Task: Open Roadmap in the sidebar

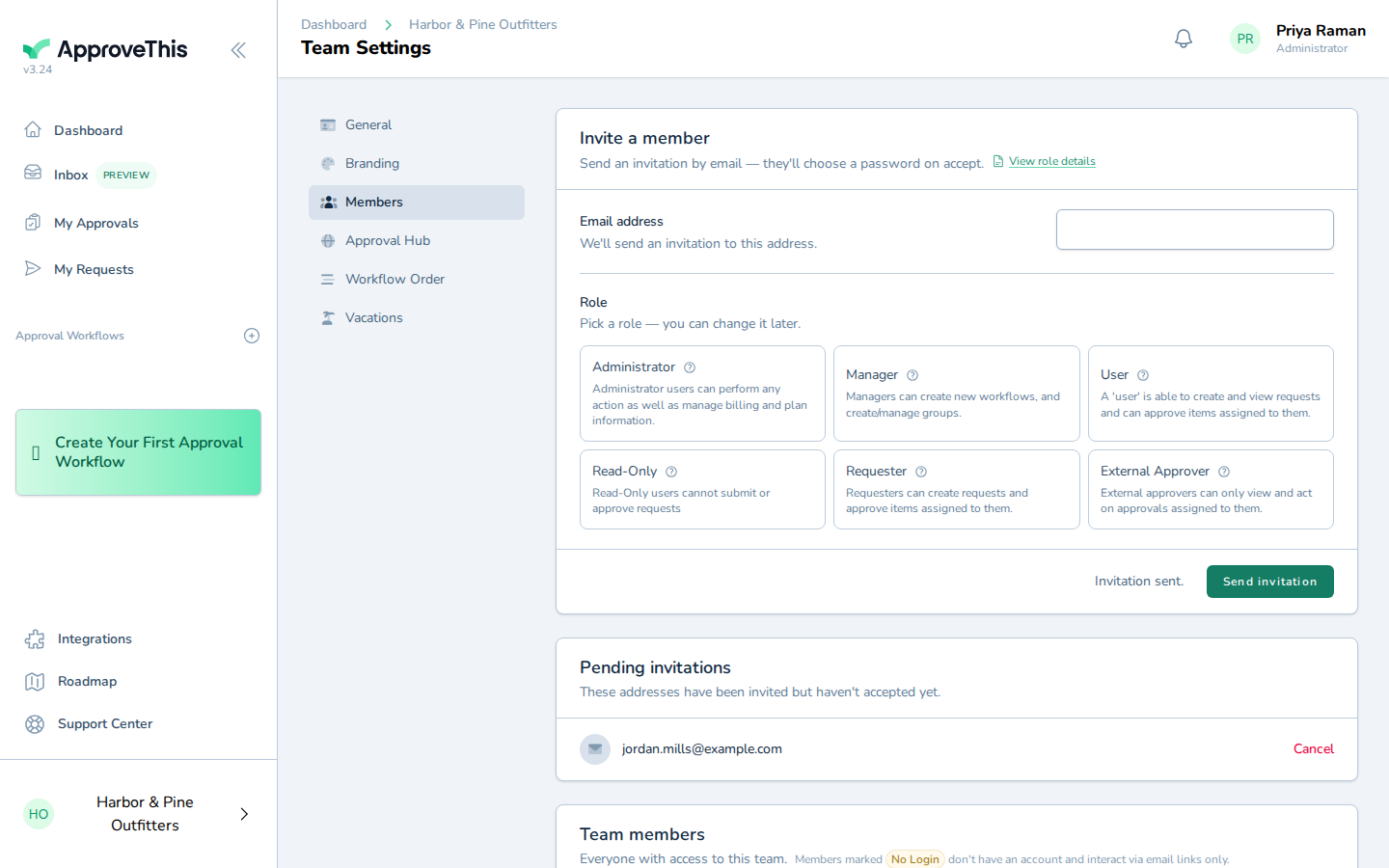Action: coord(87,681)
